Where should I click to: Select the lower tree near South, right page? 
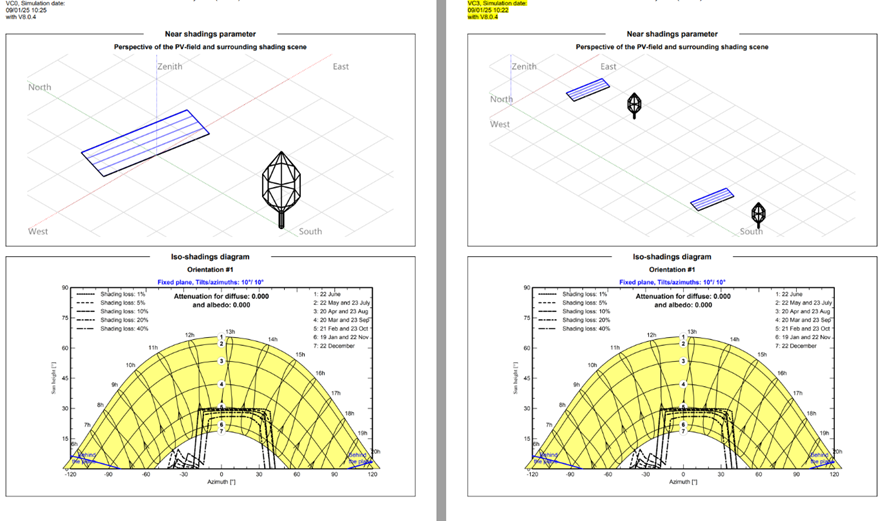coord(759,213)
